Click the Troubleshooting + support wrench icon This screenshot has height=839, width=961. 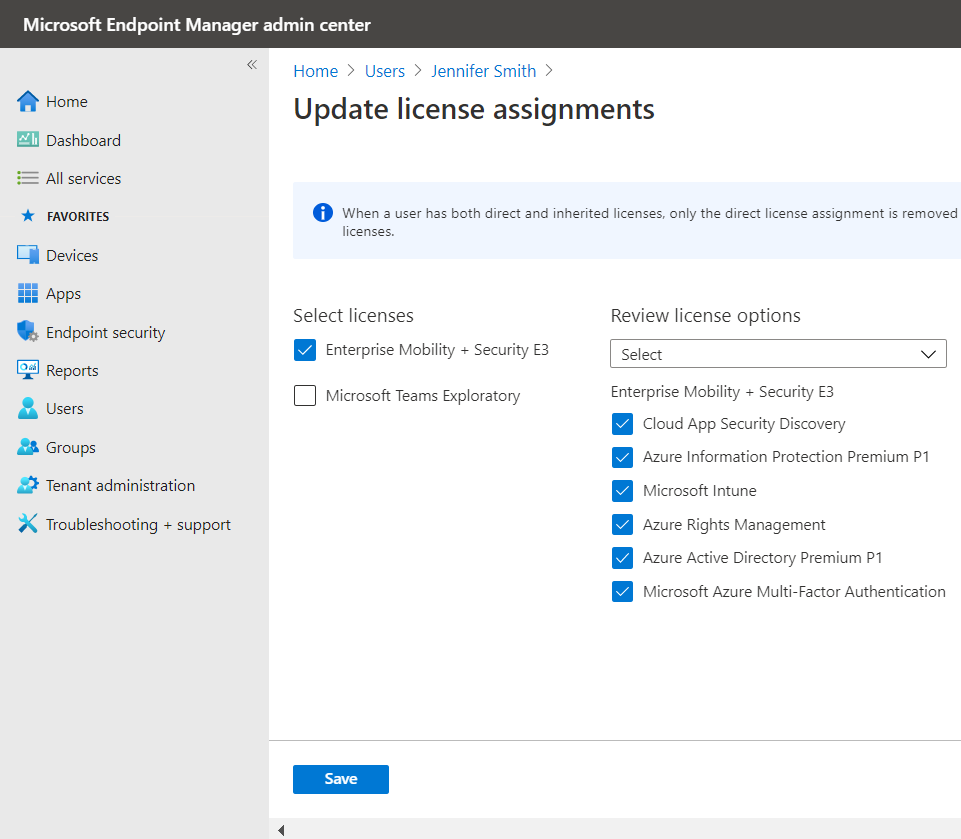[x=26, y=524]
